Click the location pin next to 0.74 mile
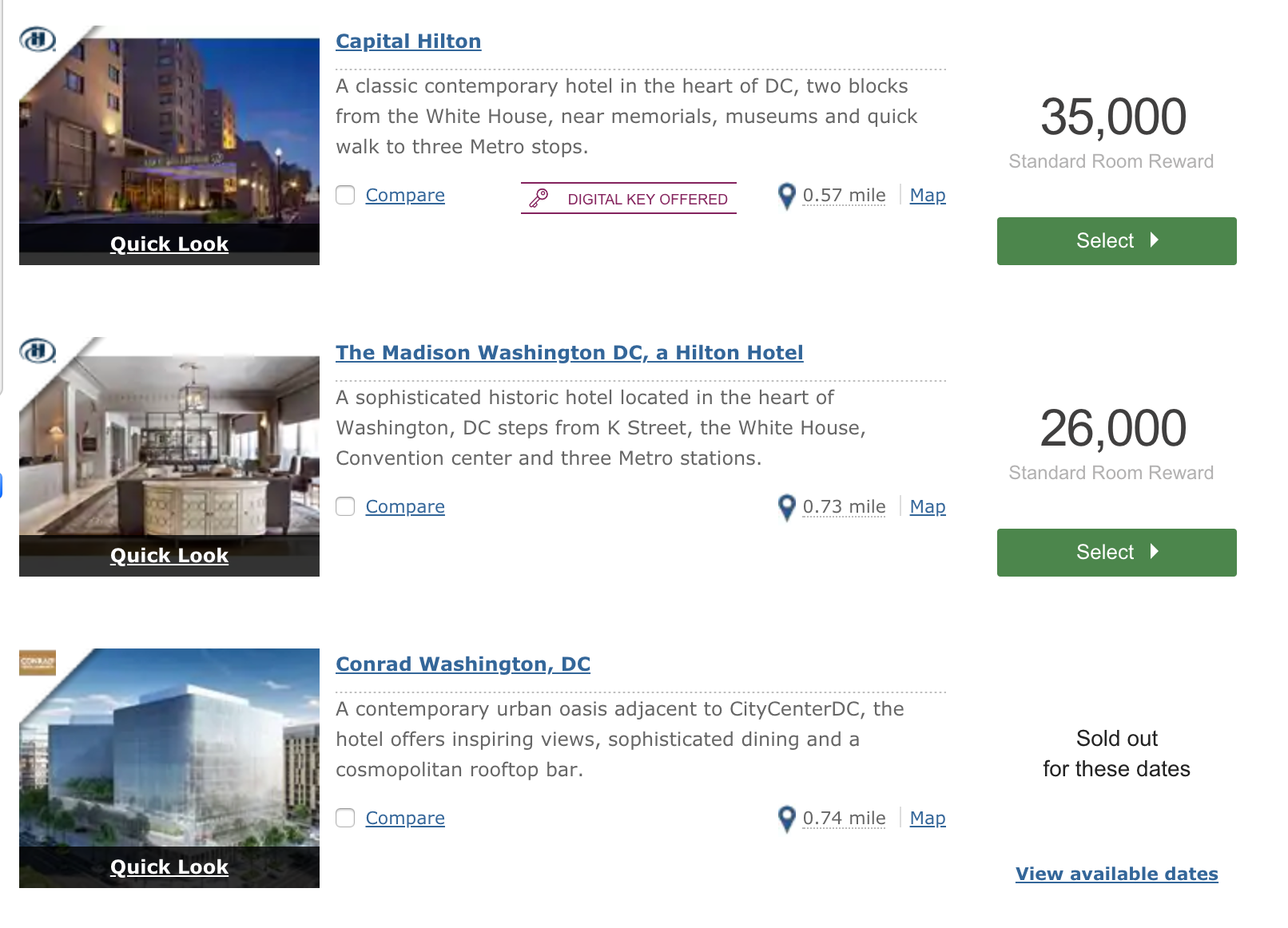Image resolution: width=1288 pixels, height=928 pixels. [787, 819]
